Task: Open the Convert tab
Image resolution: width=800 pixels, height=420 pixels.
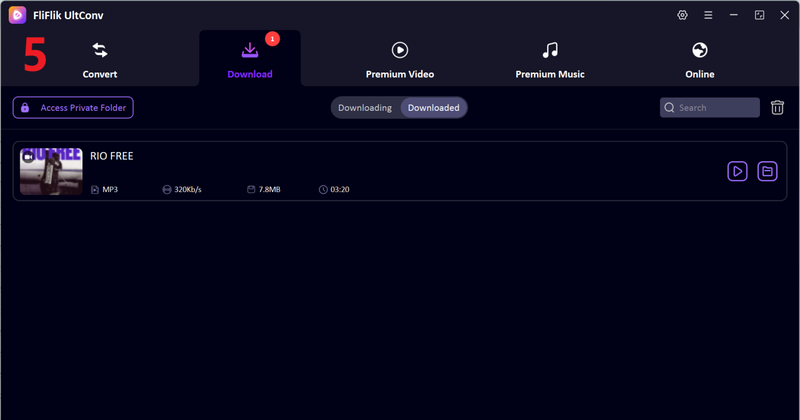Action: pyautogui.click(x=100, y=60)
